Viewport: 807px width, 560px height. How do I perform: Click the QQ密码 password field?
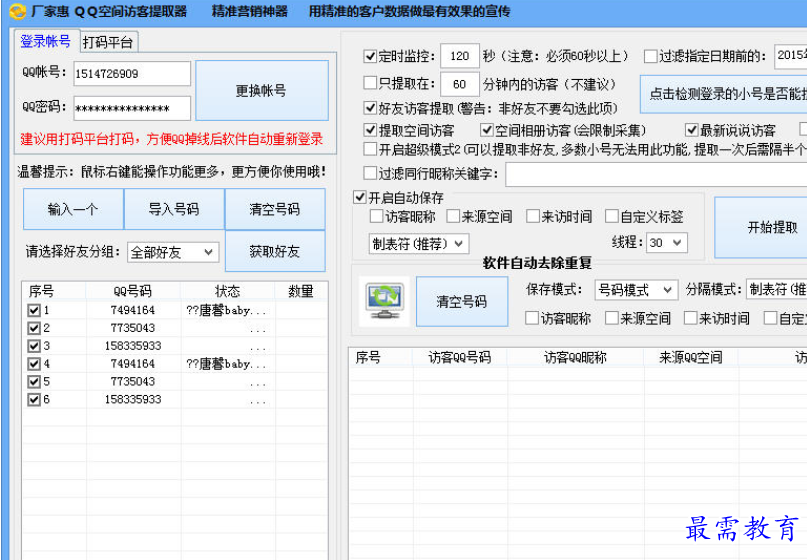(x=132, y=108)
